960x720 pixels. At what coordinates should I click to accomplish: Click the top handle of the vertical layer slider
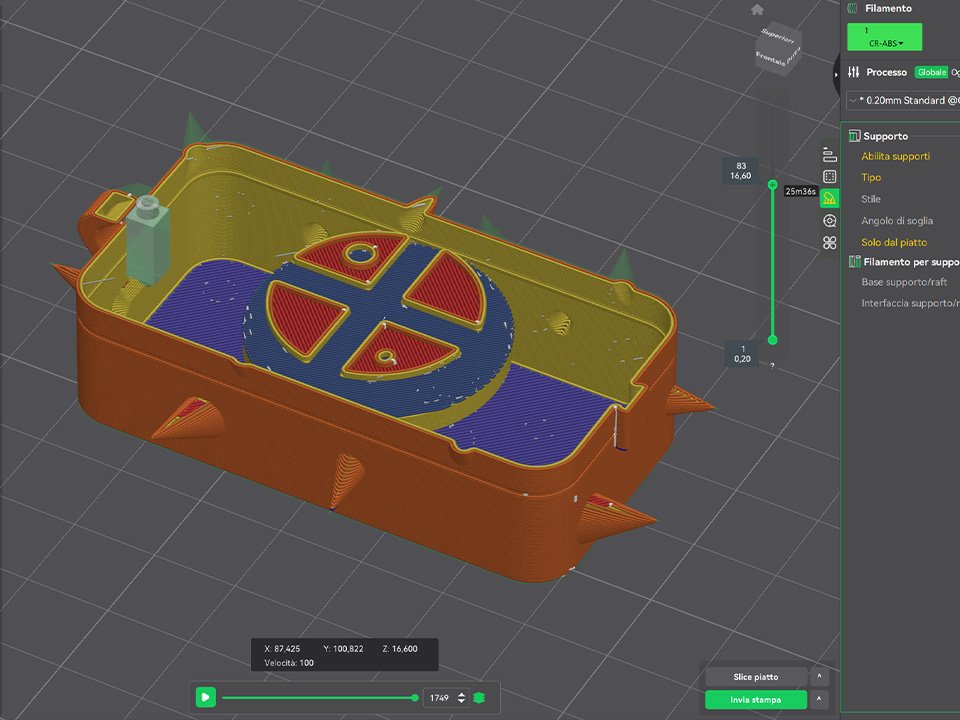772,184
